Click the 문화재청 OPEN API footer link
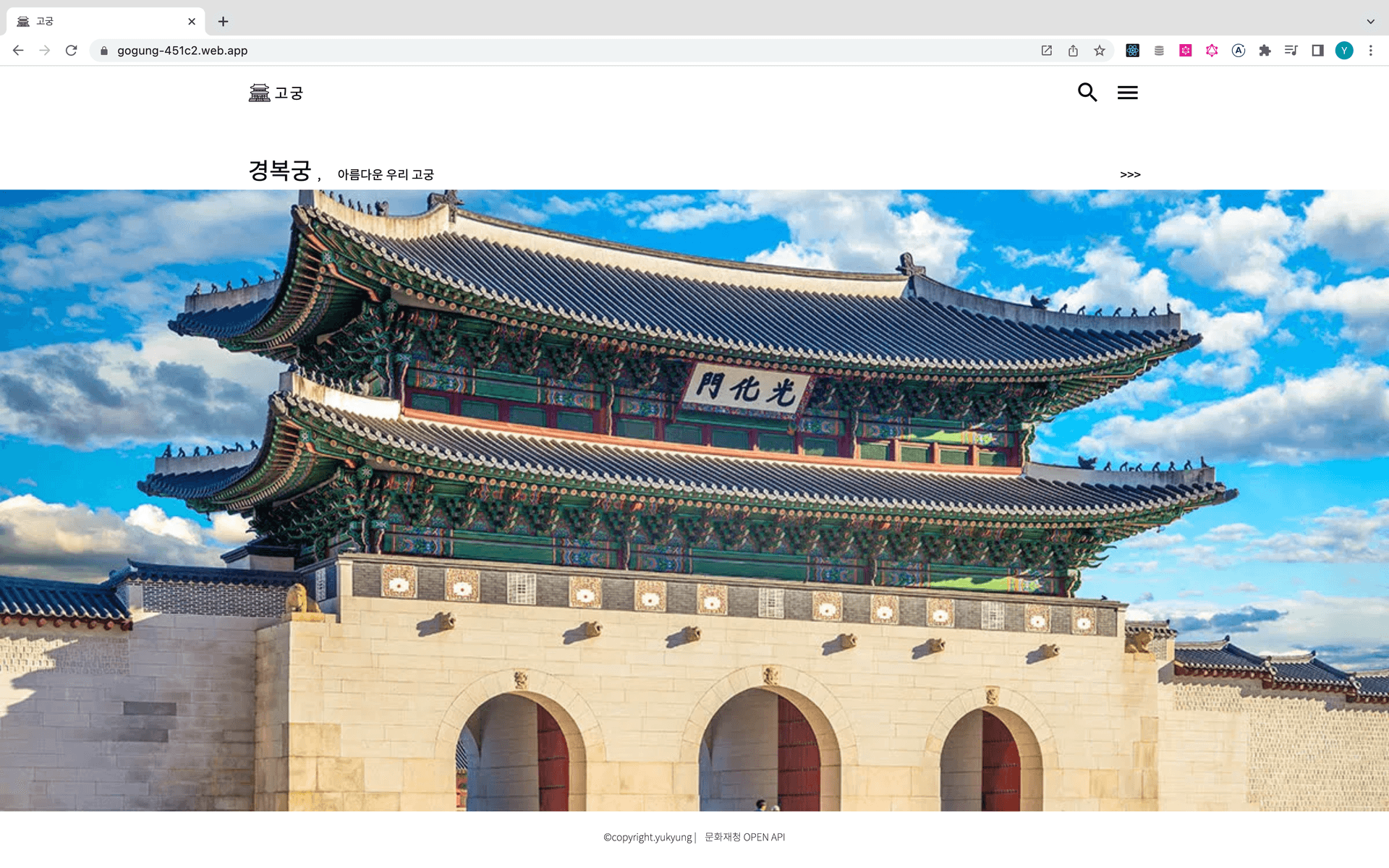The width and height of the screenshot is (1389, 868). (x=744, y=837)
